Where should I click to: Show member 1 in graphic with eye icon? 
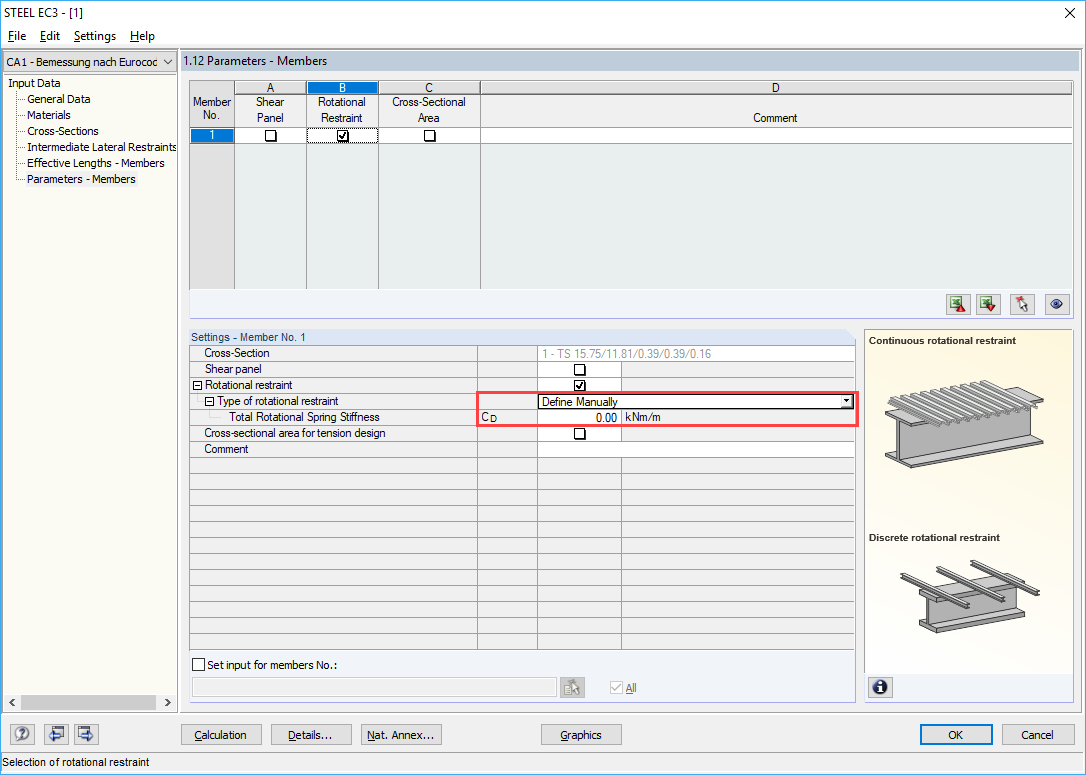click(x=1056, y=304)
